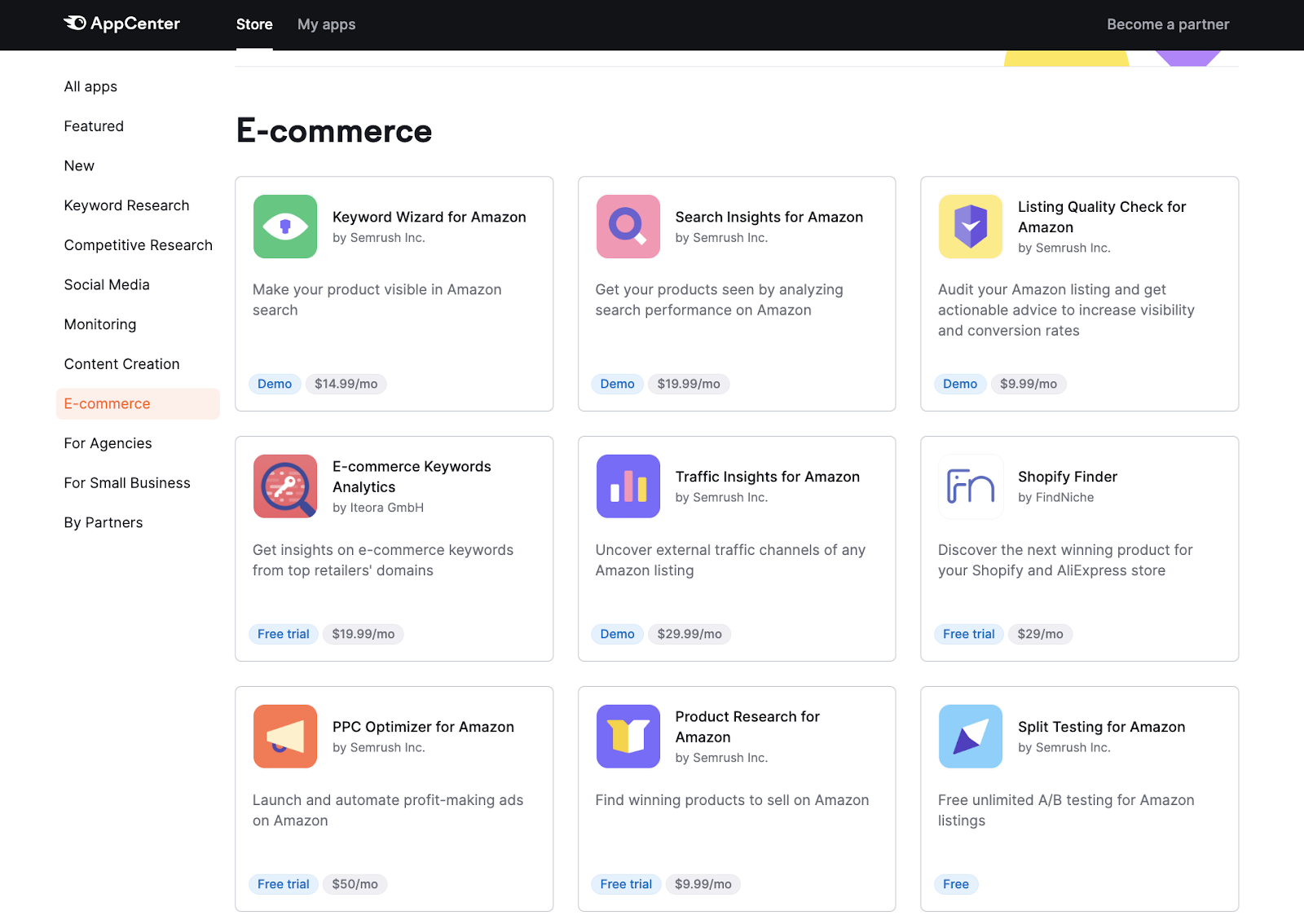
Task: Open the Monitoring category
Action: click(100, 324)
